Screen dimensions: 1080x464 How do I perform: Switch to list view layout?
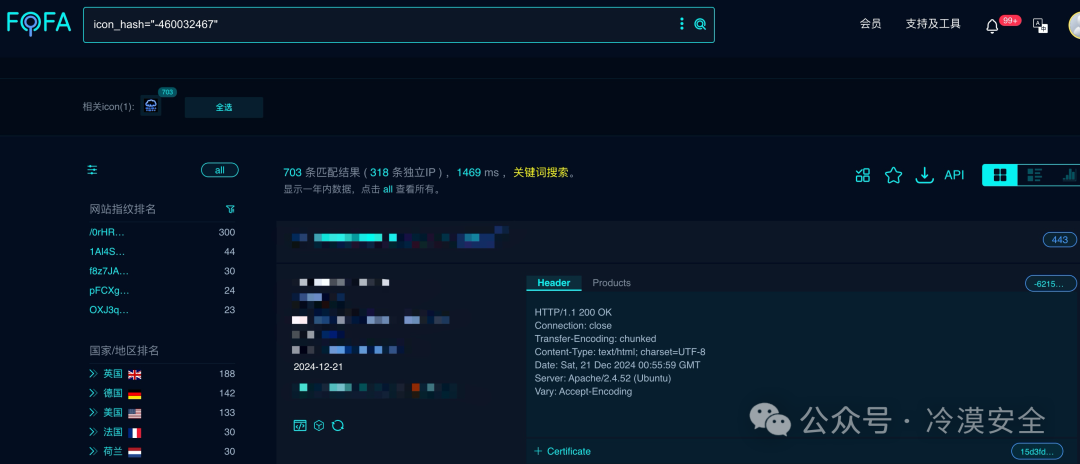(1035, 175)
